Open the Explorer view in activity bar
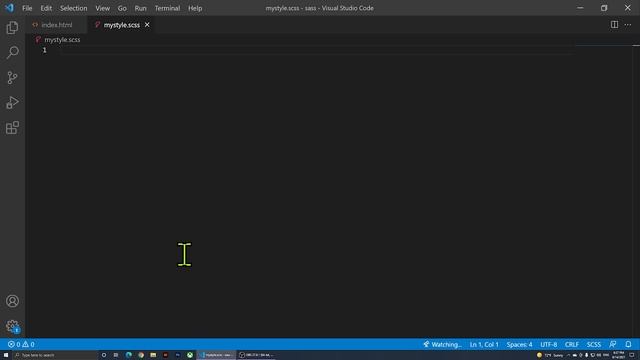 point(12,27)
